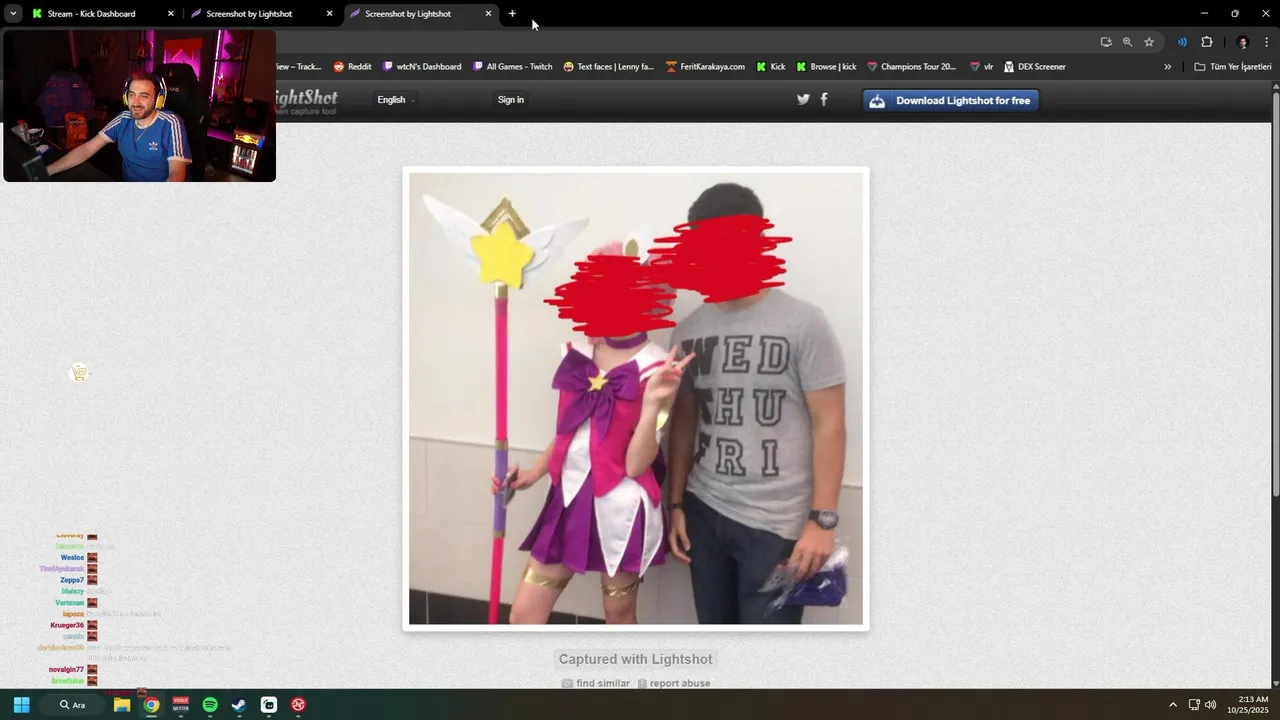Click the blue media sound extension icon

tap(1182, 42)
